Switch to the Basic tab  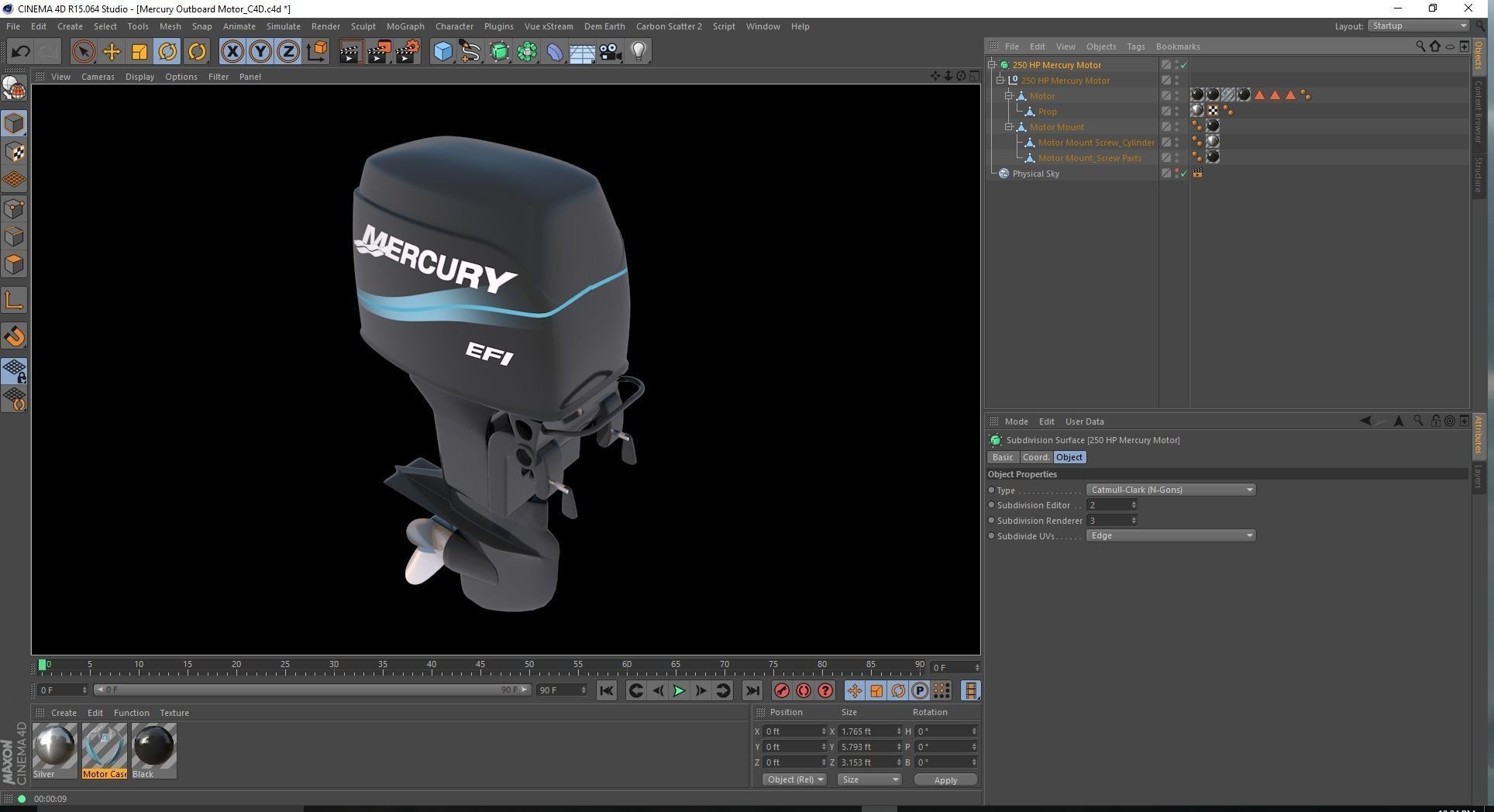(x=1003, y=457)
